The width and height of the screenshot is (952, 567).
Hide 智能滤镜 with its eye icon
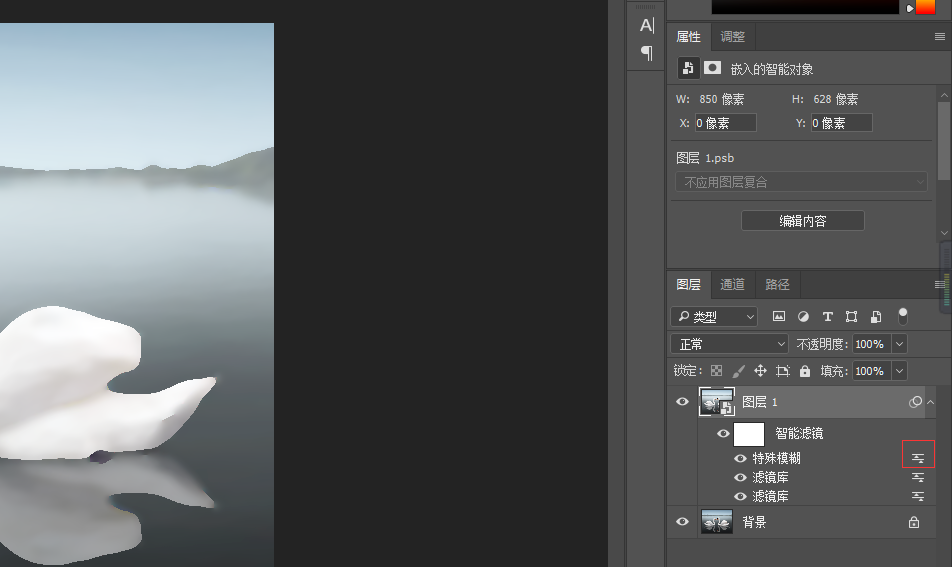[x=723, y=433]
